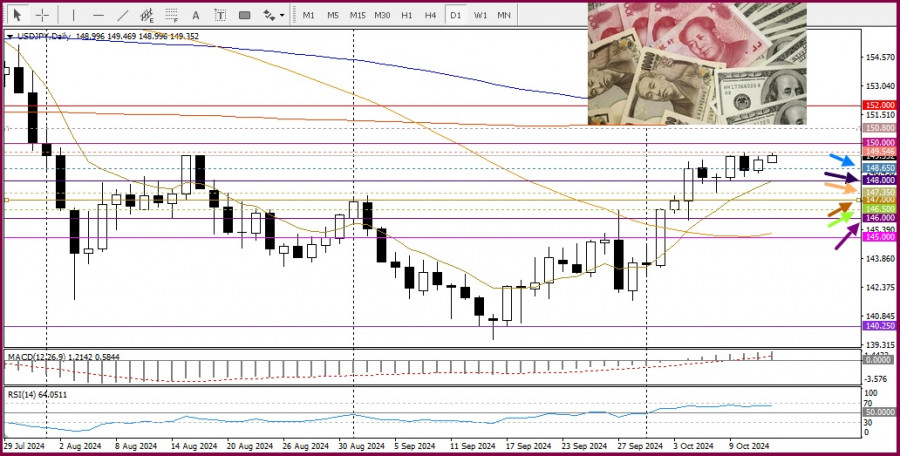Switch chart to H4 timeframe
Viewport: 900px width, 456px height.
tap(431, 15)
